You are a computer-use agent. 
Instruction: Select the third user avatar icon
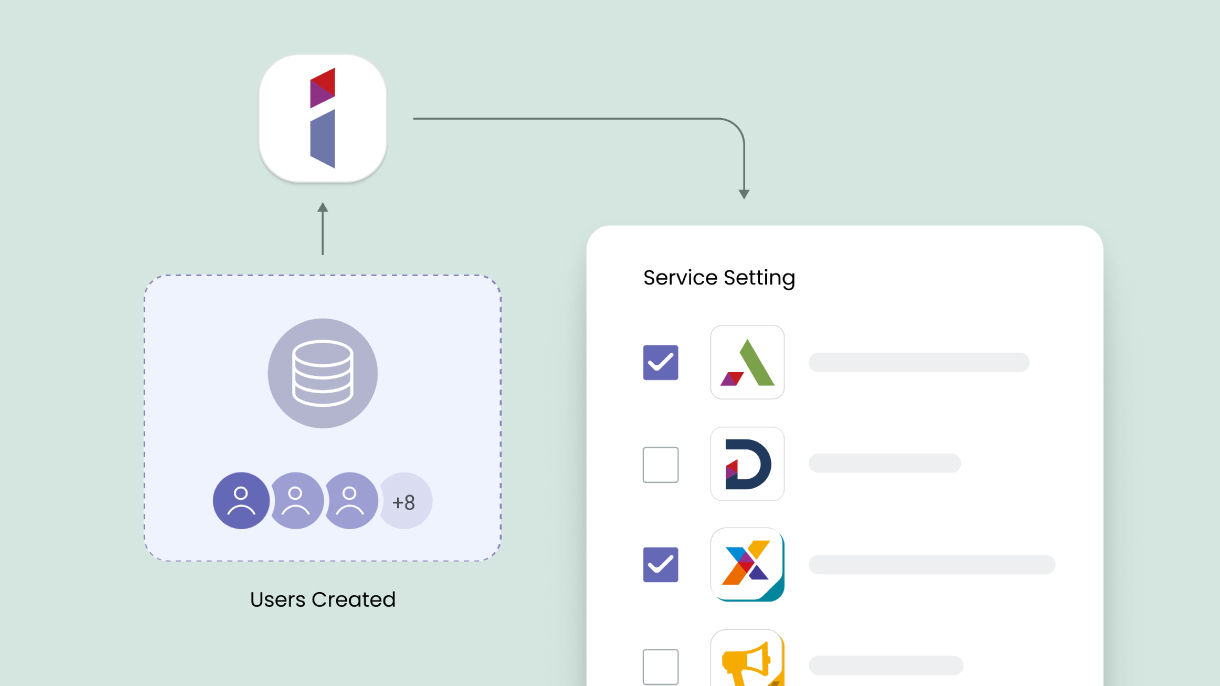[350, 500]
